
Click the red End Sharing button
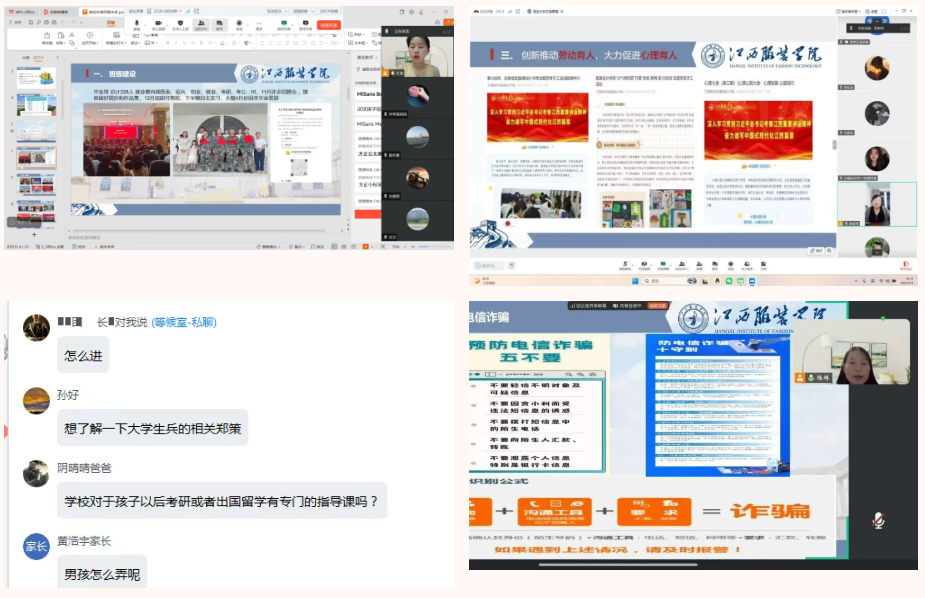[x=329, y=25]
